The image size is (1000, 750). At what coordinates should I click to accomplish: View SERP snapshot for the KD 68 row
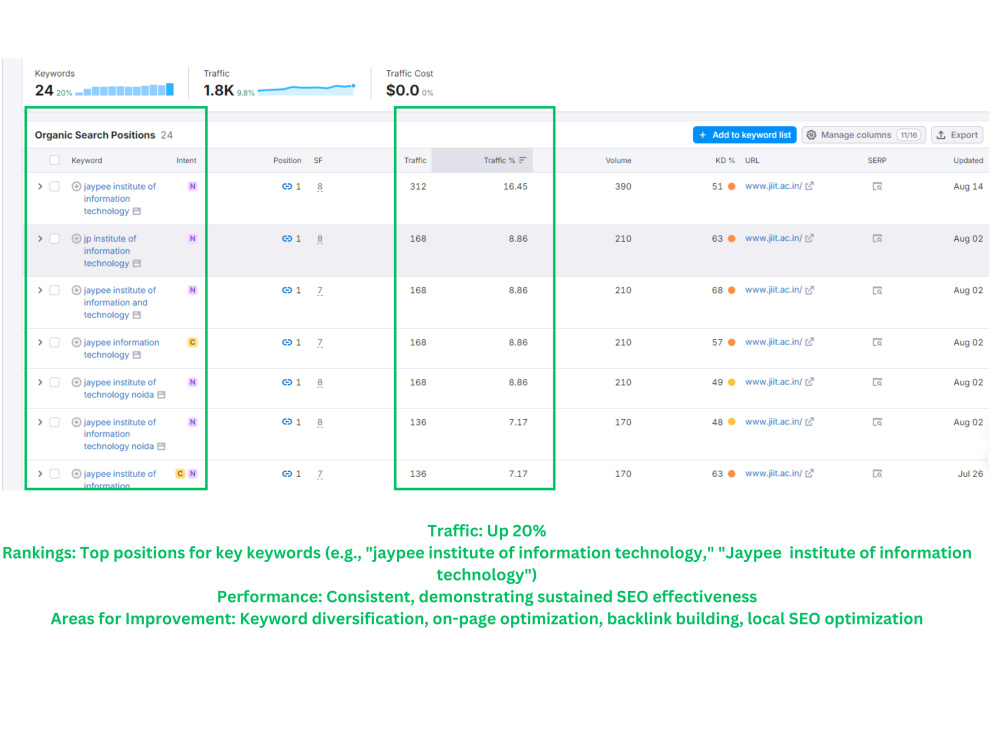(877, 290)
